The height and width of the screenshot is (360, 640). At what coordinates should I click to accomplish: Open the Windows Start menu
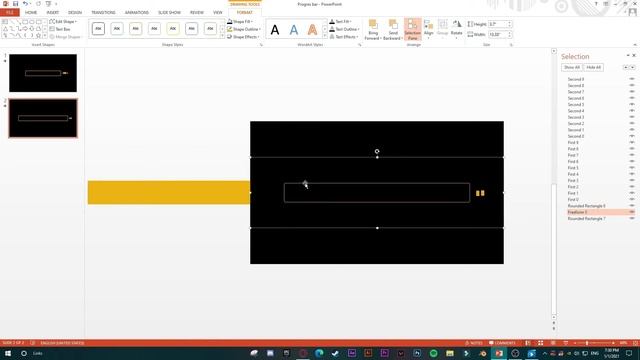pos(7,353)
